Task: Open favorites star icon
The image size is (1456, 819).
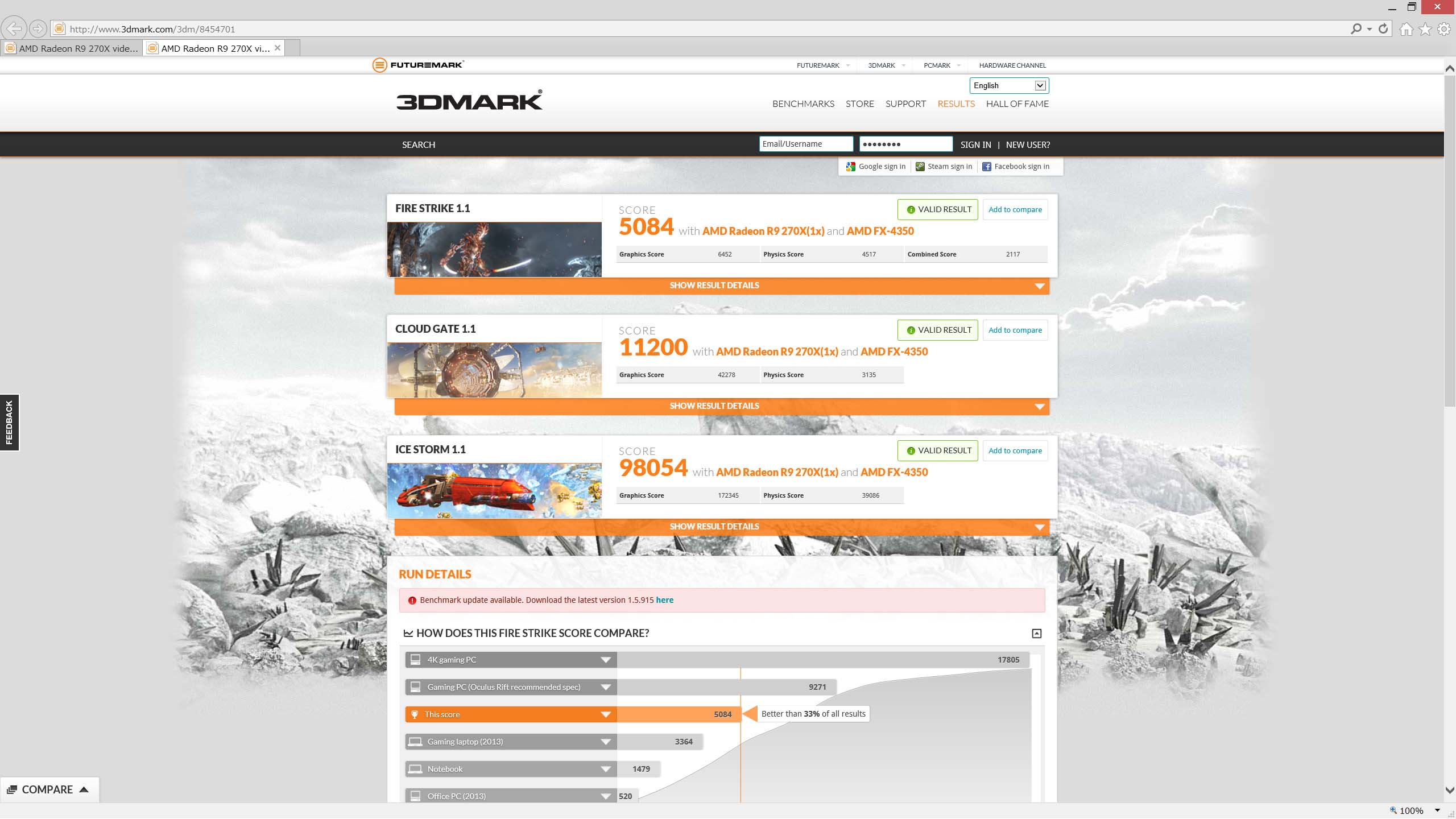Action: tap(1425, 29)
